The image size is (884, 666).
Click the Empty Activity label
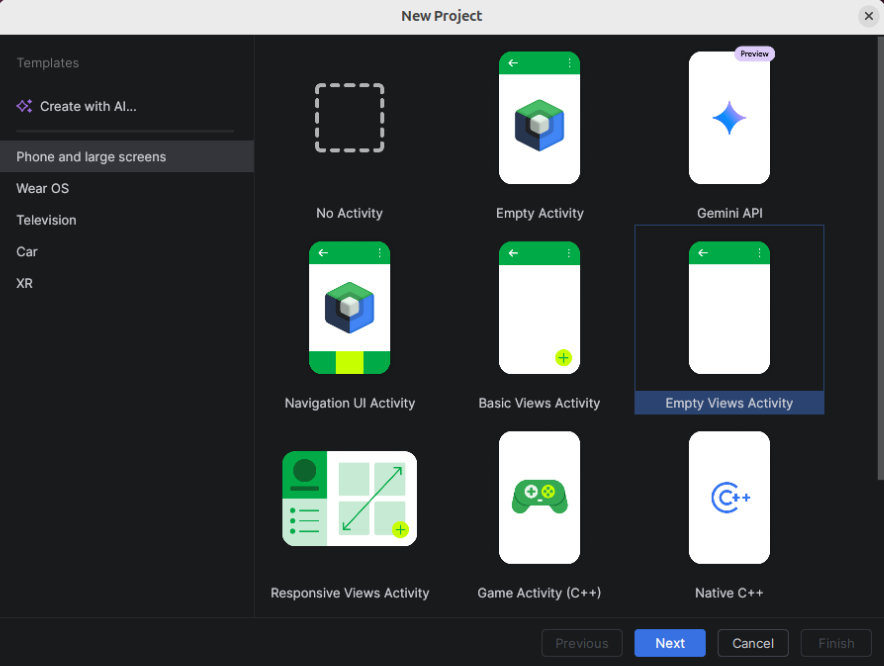pos(540,213)
